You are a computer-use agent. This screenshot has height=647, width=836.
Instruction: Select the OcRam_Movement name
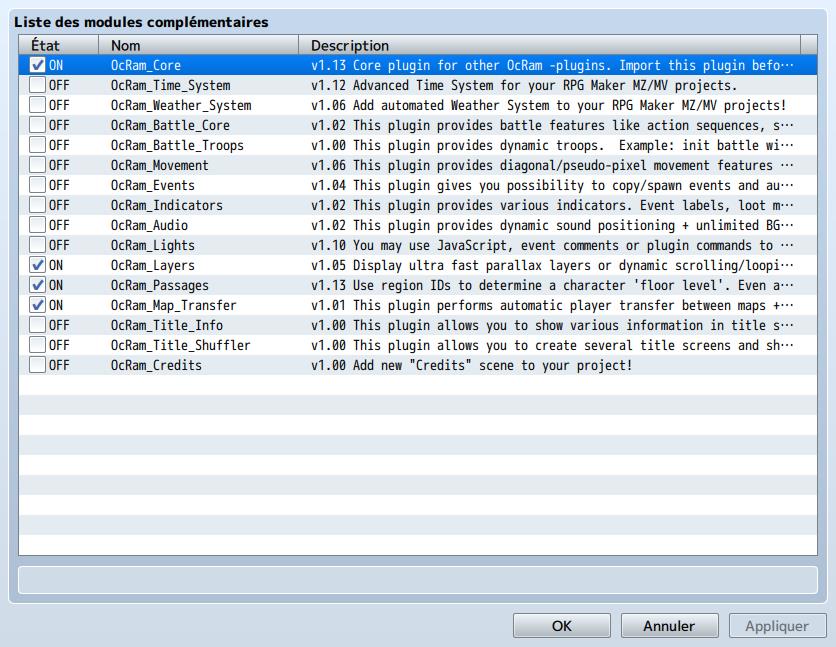[159, 165]
